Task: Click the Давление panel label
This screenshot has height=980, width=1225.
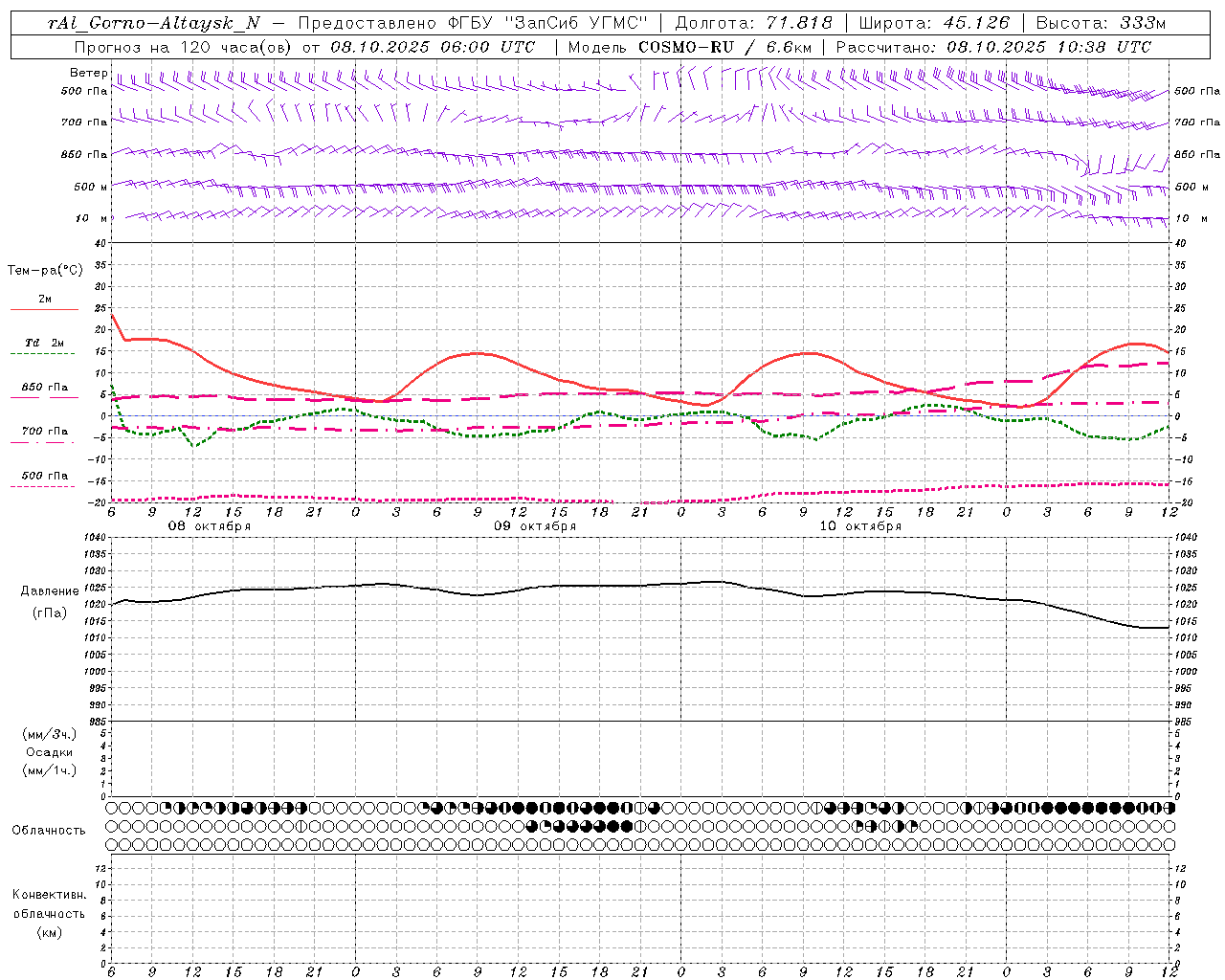Action: point(50,591)
